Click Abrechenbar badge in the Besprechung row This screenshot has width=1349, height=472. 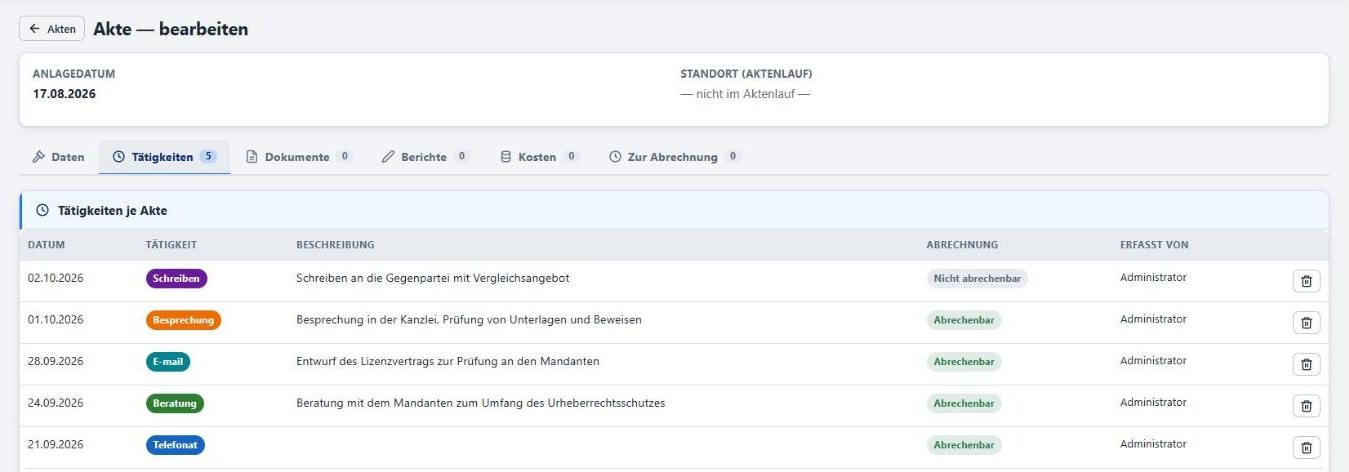click(964, 320)
